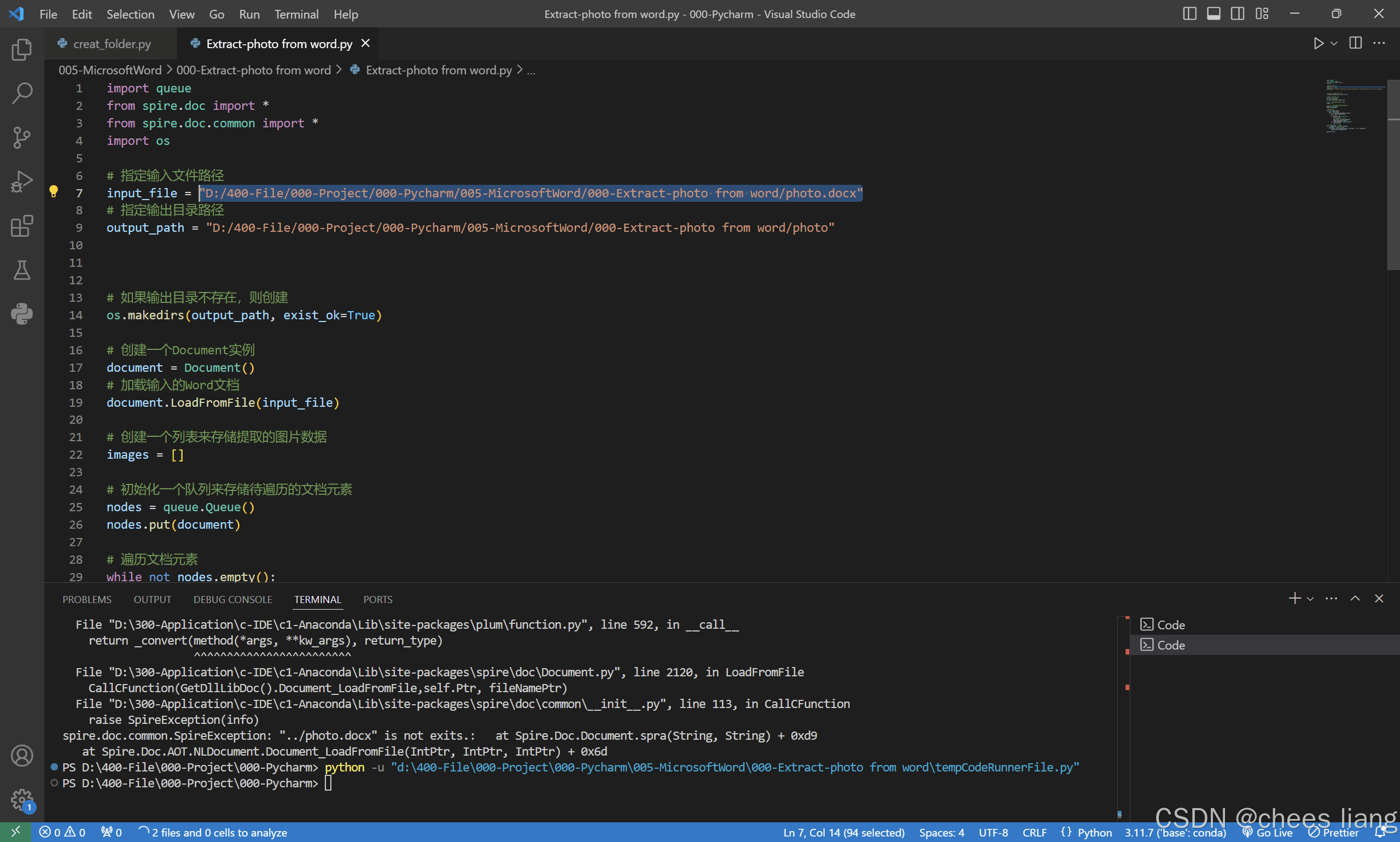
Task: Open the Testing flask view
Action: tap(21, 270)
